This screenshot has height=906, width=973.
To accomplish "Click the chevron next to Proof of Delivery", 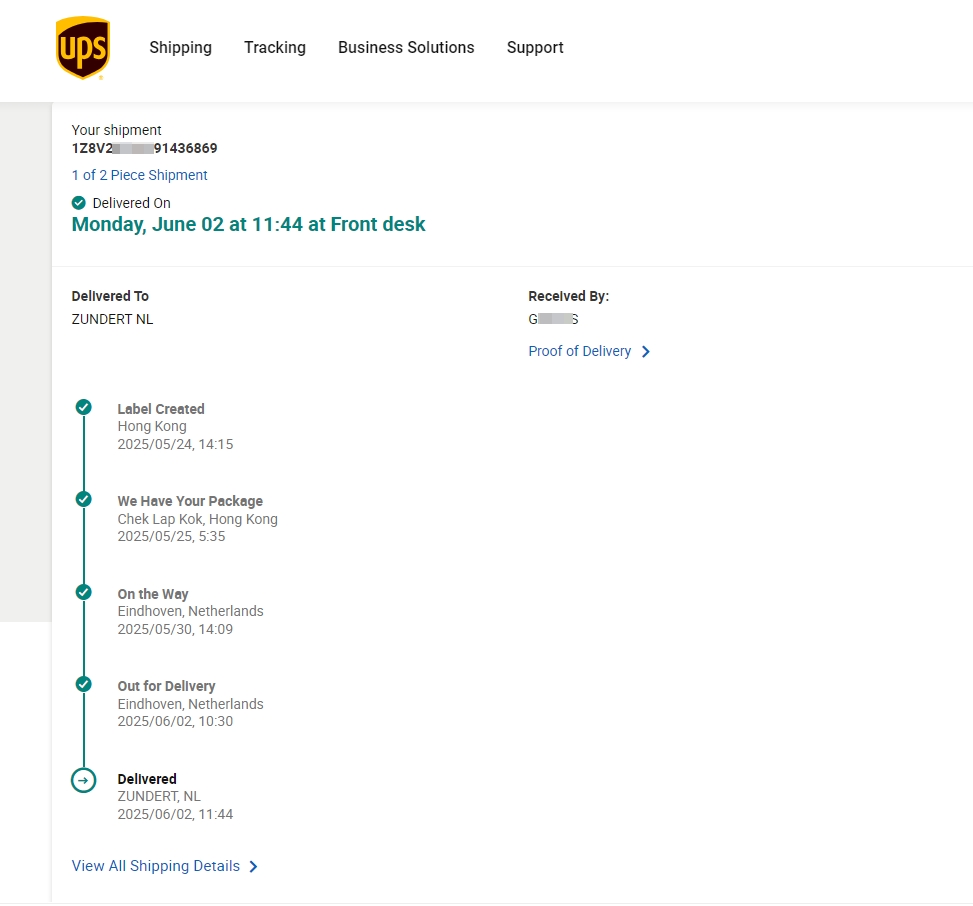I will [646, 352].
